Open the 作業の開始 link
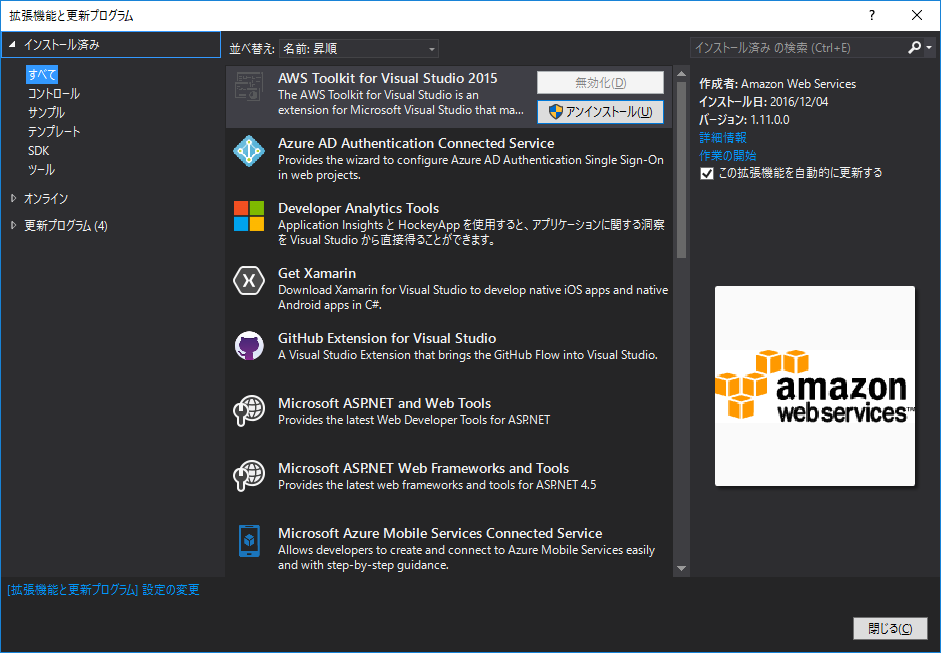Viewport: 941px width, 653px height. tap(727, 155)
